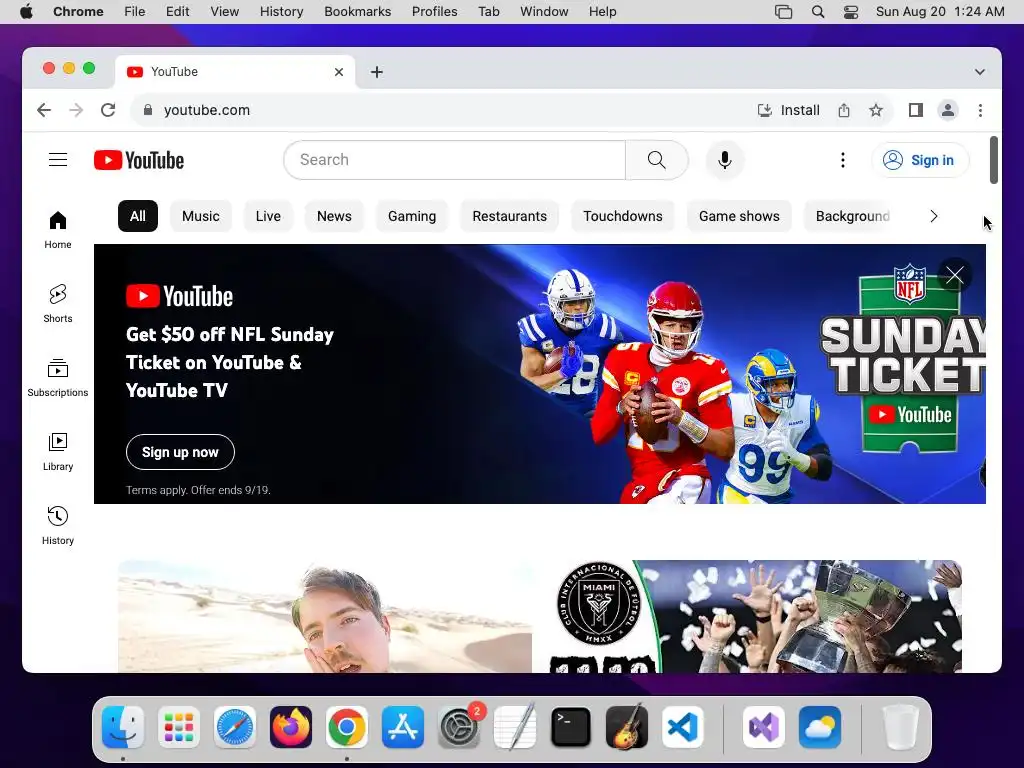
Task: Open the App Store from Dock
Action: [403, 727]
